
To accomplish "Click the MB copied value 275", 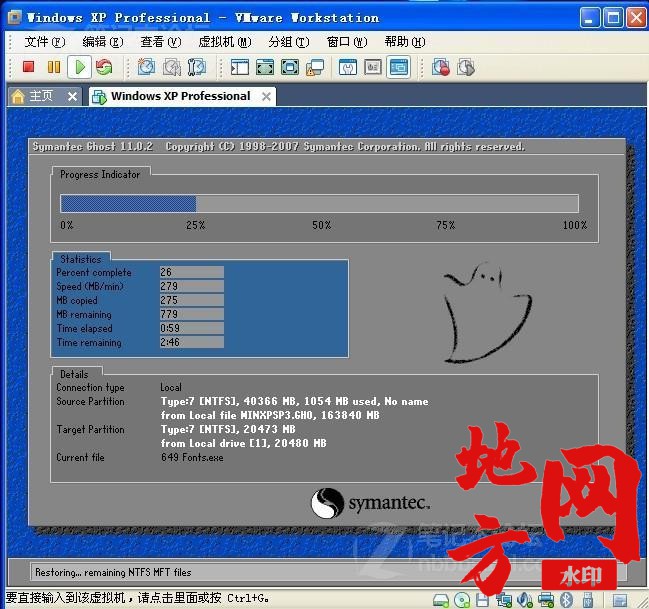I will coord(192,300).
